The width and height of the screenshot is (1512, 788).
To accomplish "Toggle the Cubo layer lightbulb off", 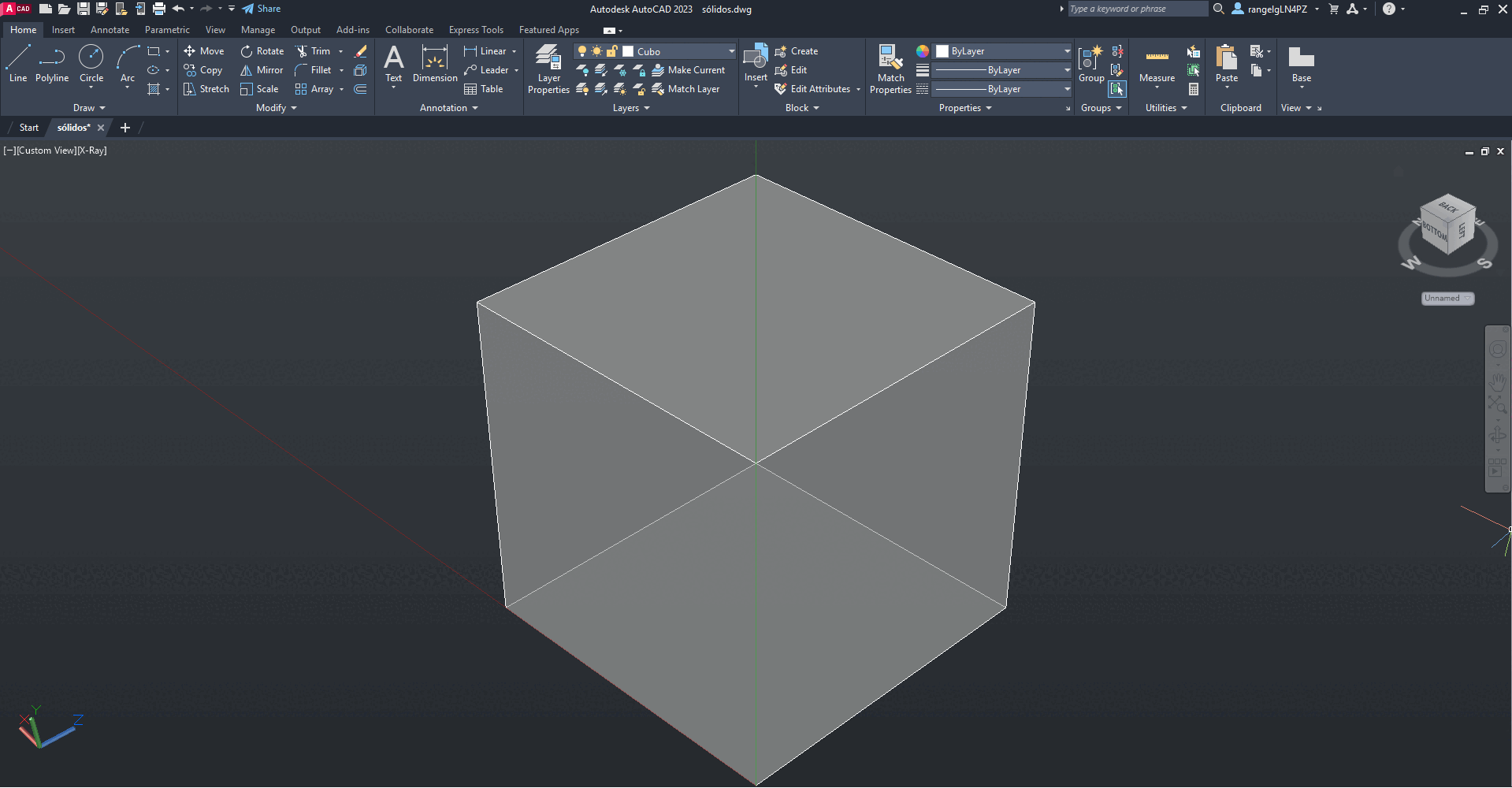I will pos(581,50).
